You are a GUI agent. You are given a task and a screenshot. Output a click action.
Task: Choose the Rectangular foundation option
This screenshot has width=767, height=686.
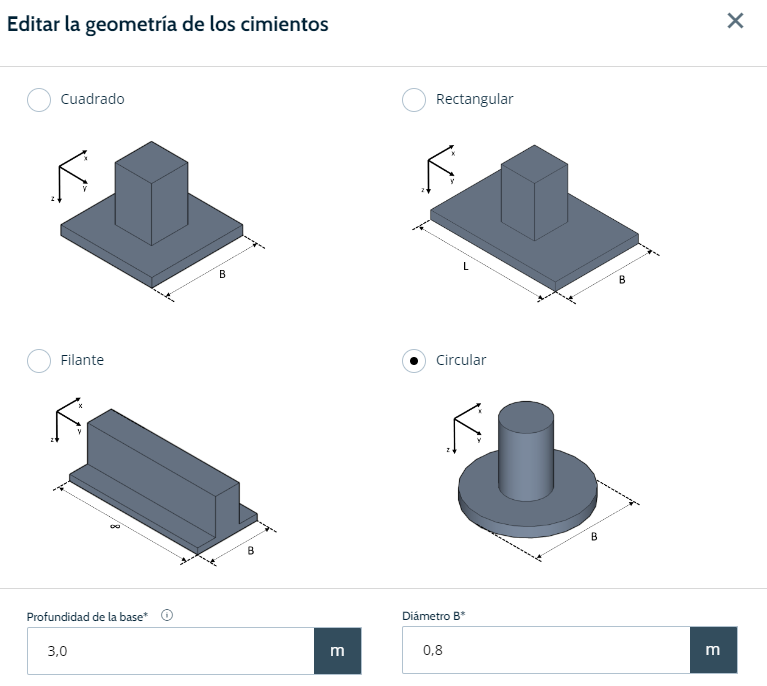413,100
